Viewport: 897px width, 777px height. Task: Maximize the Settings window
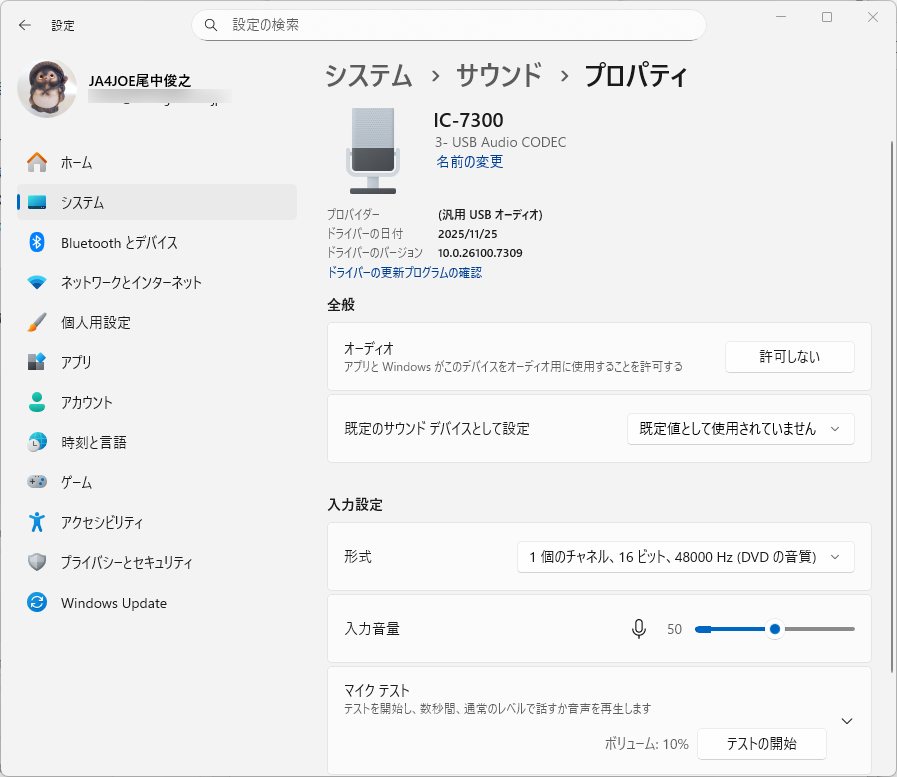click(x=827, y=17)
